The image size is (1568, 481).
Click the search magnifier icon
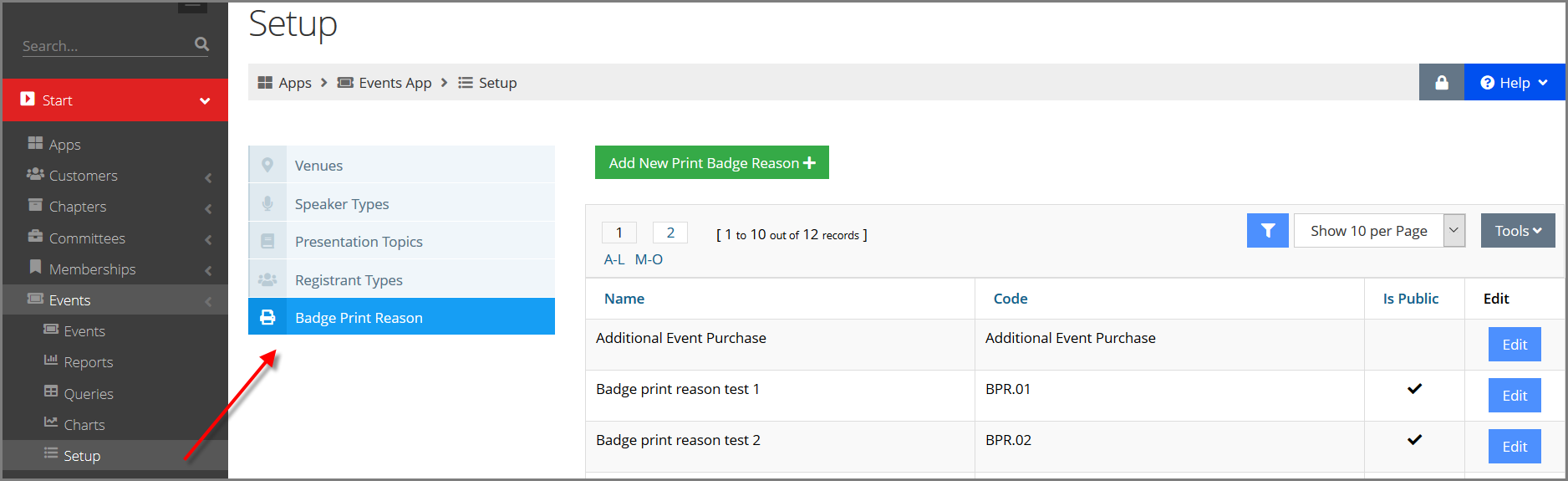(201, 44)
